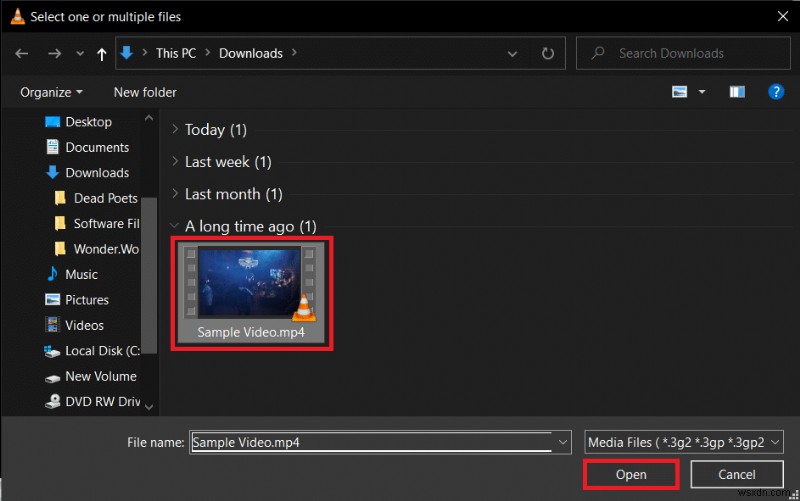Change the view layout icon

tap(679, 92)
